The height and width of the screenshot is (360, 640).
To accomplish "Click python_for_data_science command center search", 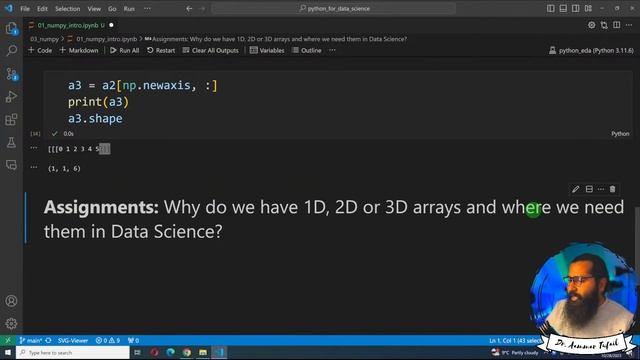I will [x=334, y=8].
